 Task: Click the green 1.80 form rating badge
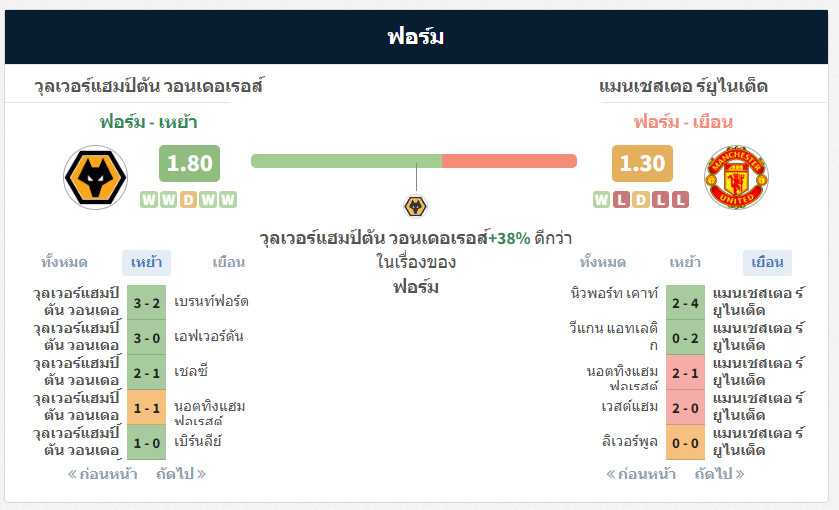189,163
